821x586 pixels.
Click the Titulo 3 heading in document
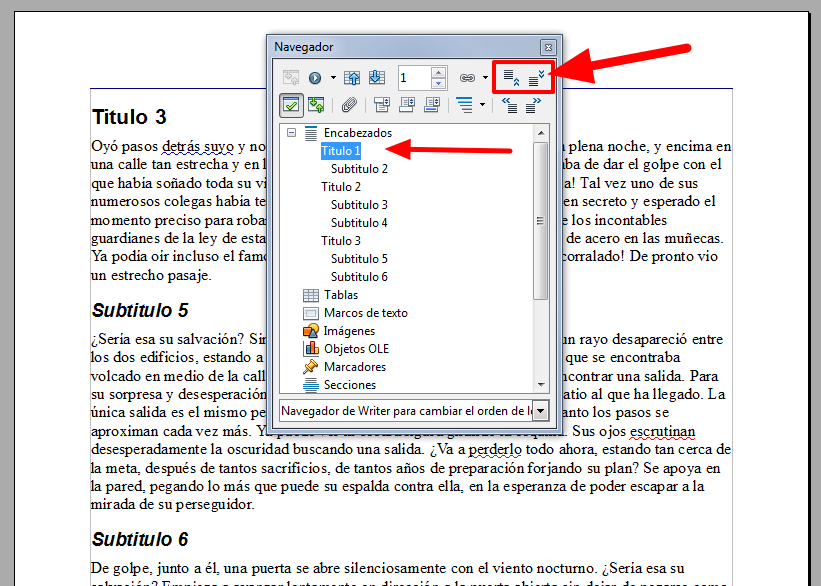pos(129,117)
